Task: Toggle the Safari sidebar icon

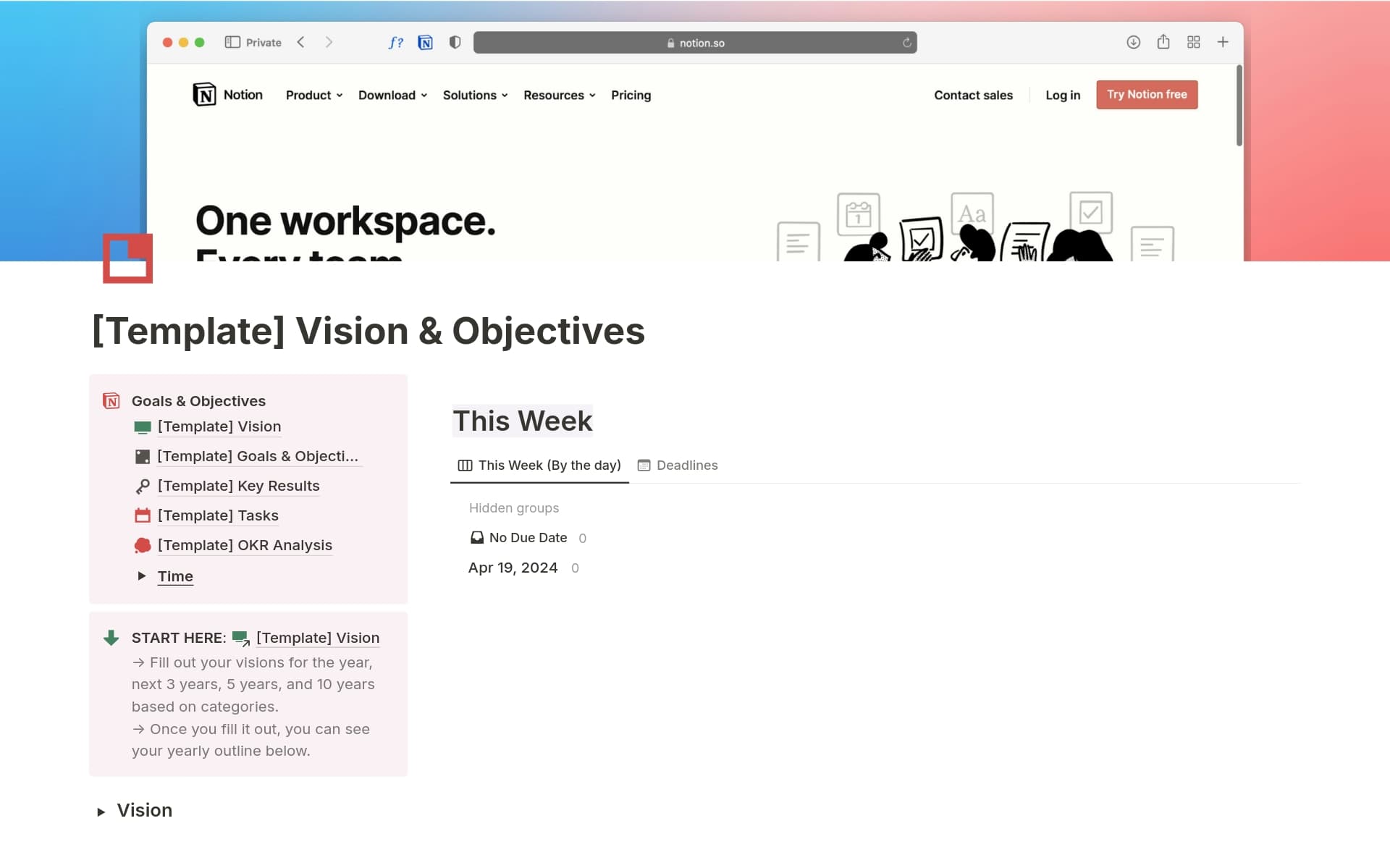Action: [232, 43]
